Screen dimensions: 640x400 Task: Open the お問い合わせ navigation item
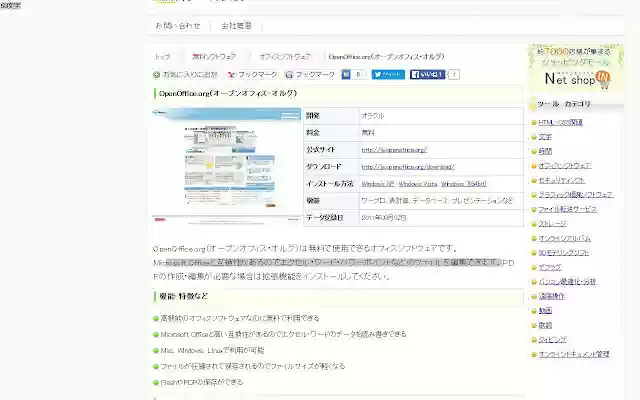(x=178, y=26)
